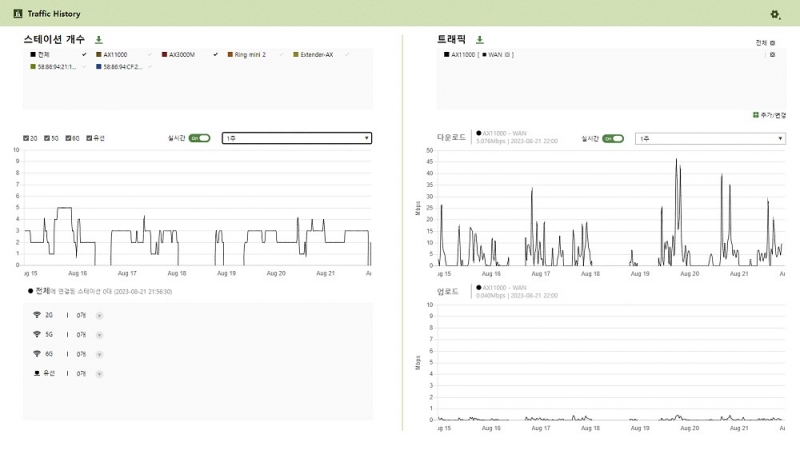Image resolution: width=800 pixels, height=454 pixels.
Task: Click the green plus icon for 추가/변경
Action: click(x=755, y=116)
